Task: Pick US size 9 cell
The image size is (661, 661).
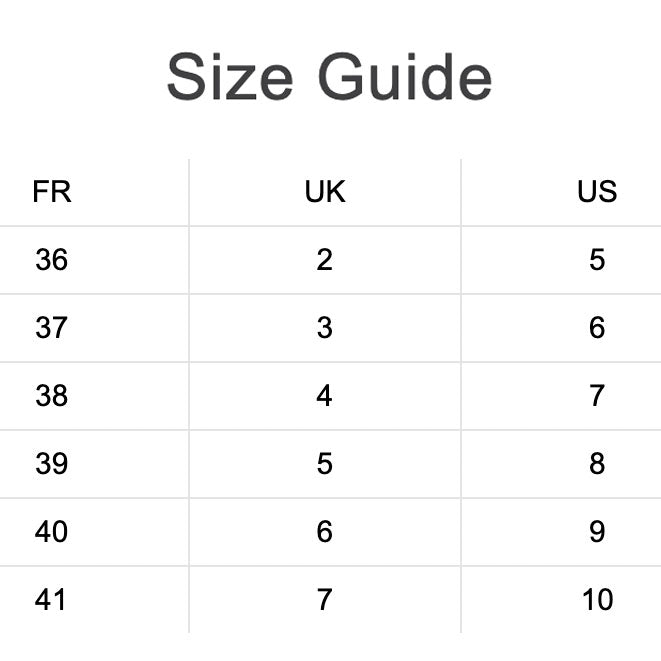Action: (x=597, y=532)
